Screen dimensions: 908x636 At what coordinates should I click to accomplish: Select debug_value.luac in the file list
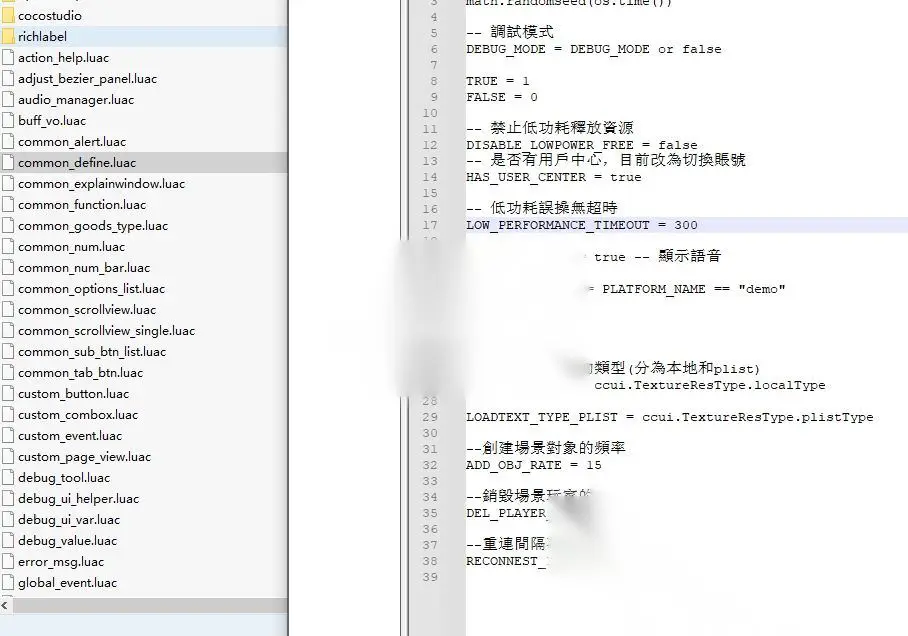tap(68, 540)
